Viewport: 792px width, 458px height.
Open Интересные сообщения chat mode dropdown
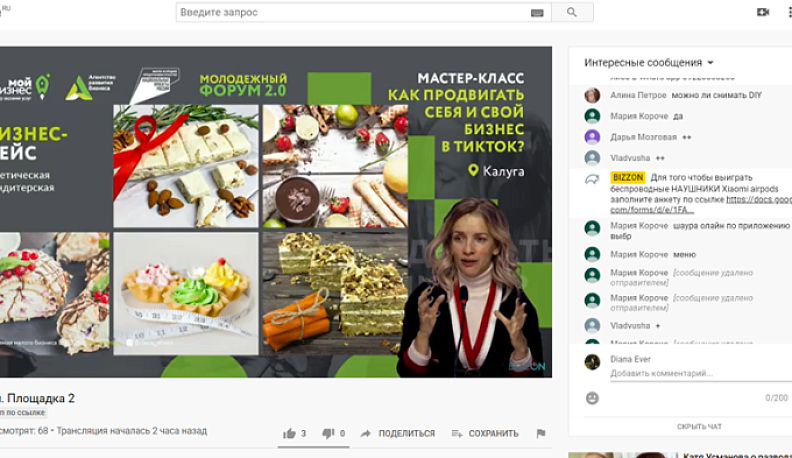649,63
